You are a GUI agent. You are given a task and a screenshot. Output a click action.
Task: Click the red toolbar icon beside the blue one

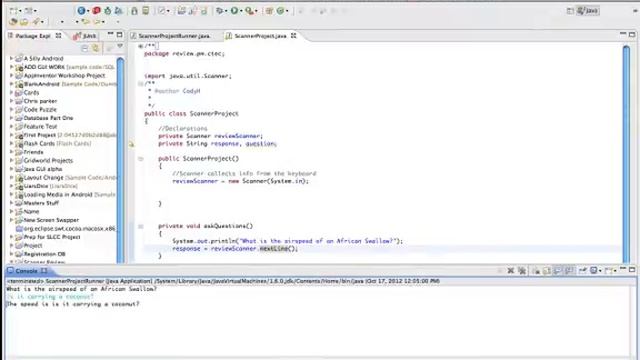click(x=96, y=11)
